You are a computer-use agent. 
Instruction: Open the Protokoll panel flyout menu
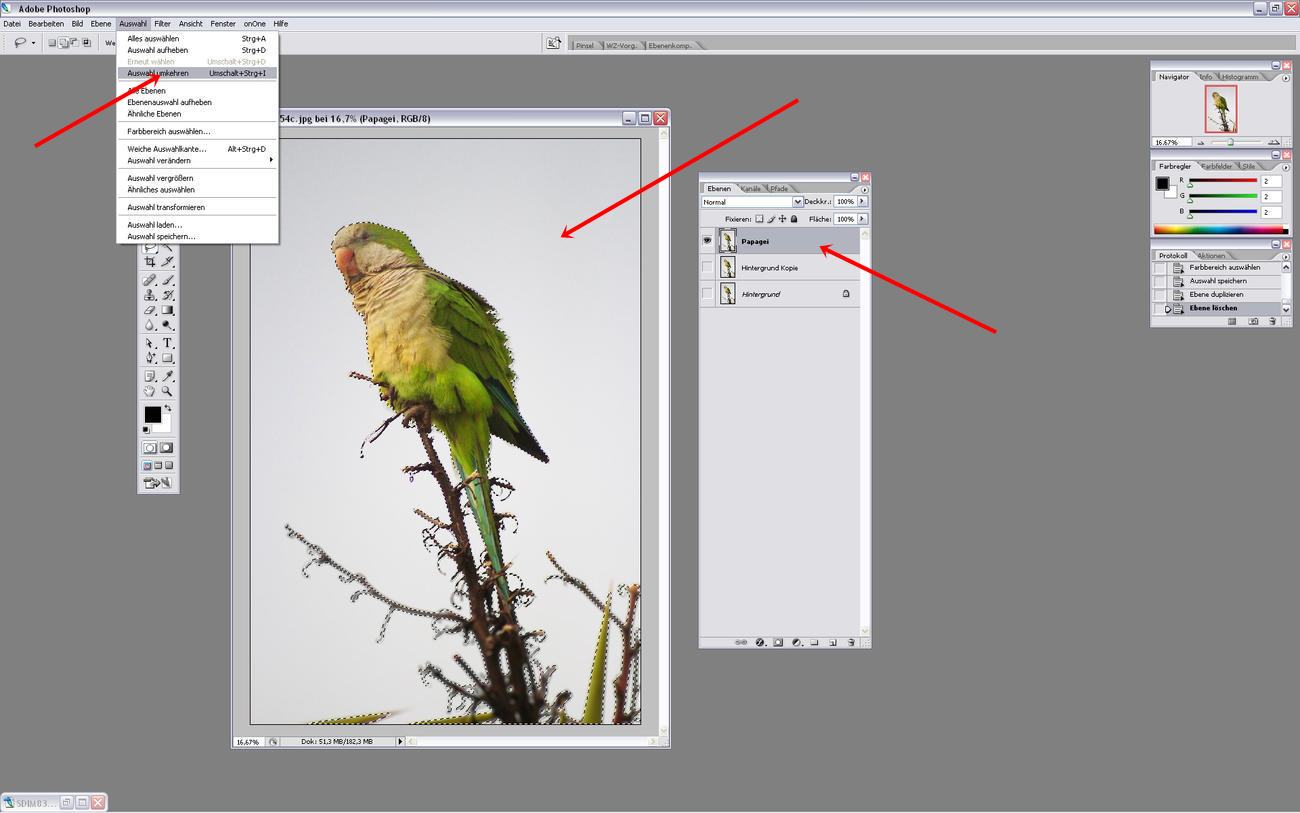pos(1286,256)
